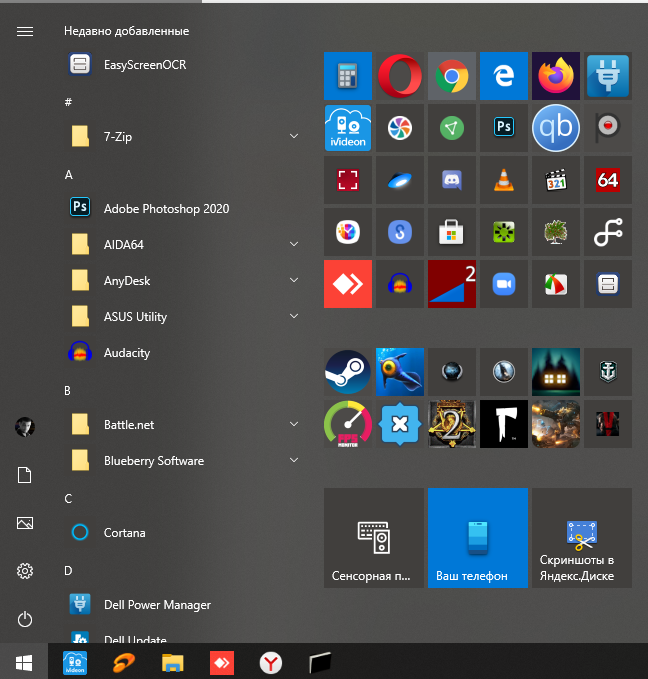Launch Audacity from the app list
Screen dimensions: 648x679
(184, 352)
